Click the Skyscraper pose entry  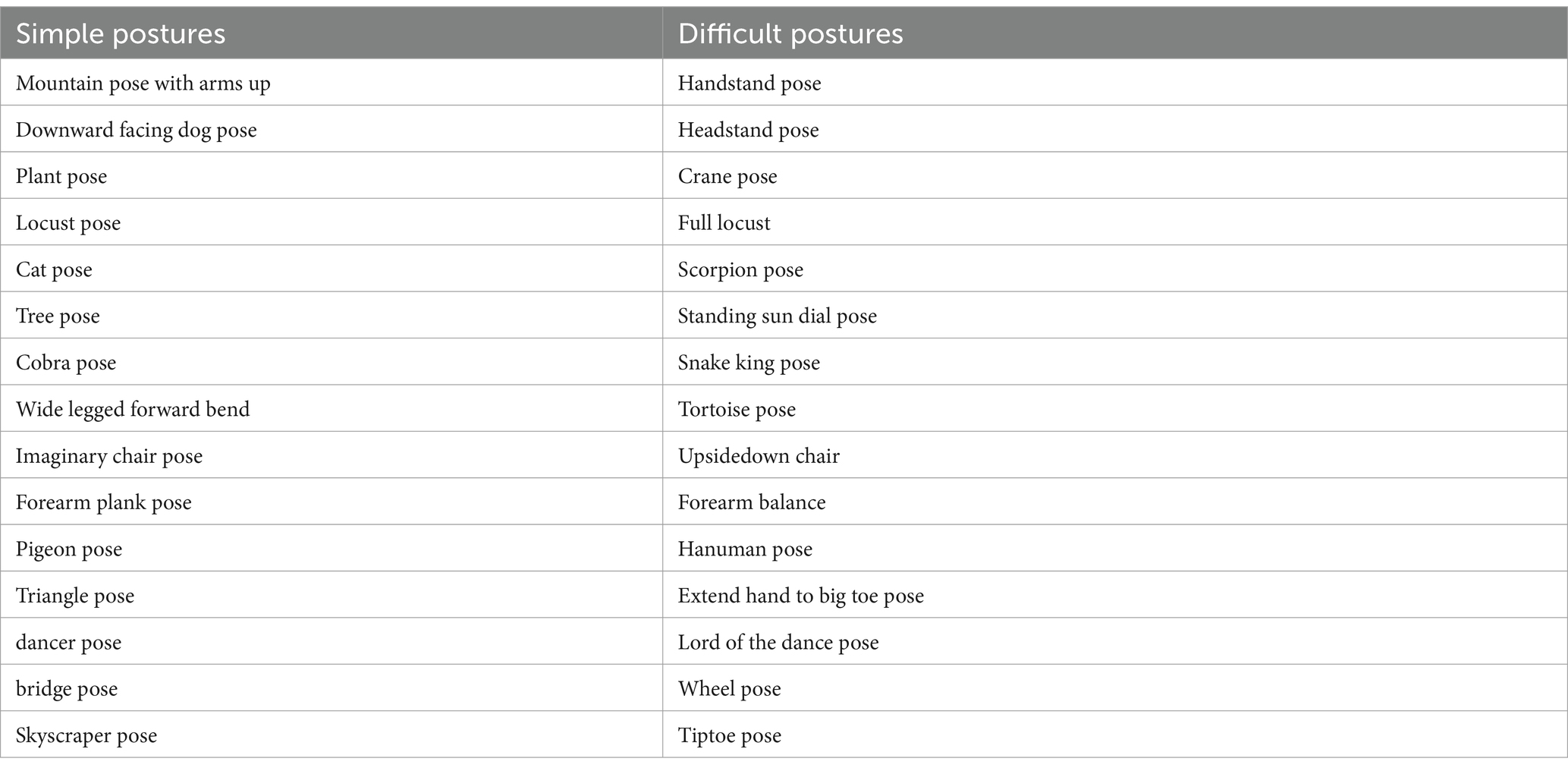coord(86,735)
